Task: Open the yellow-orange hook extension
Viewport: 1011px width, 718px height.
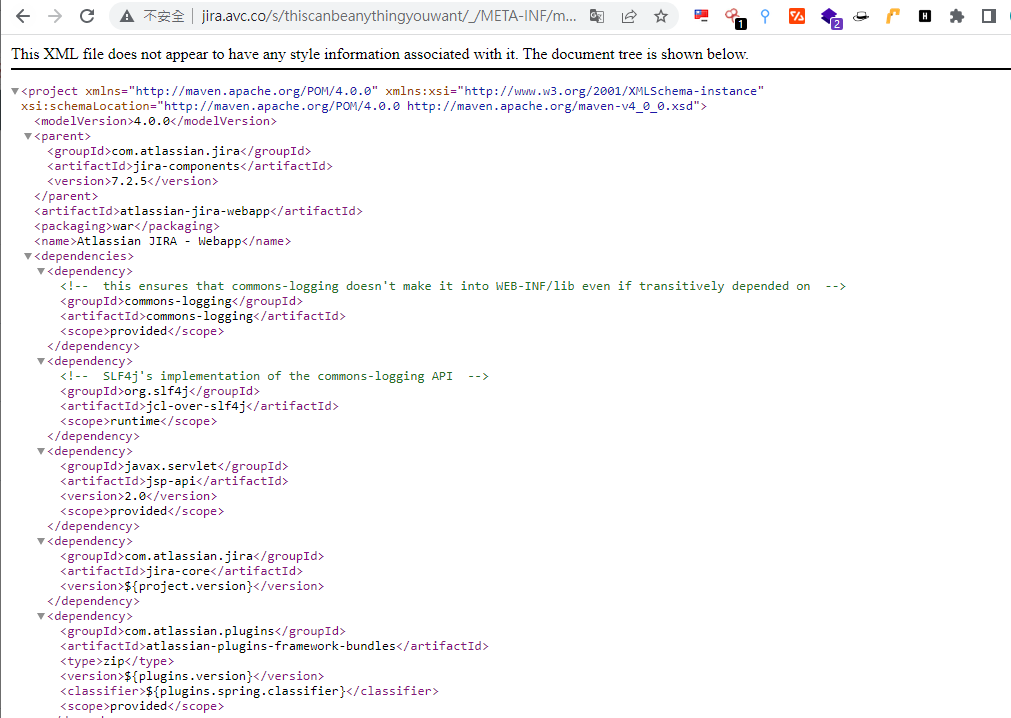Action: (x=892, y=16)
